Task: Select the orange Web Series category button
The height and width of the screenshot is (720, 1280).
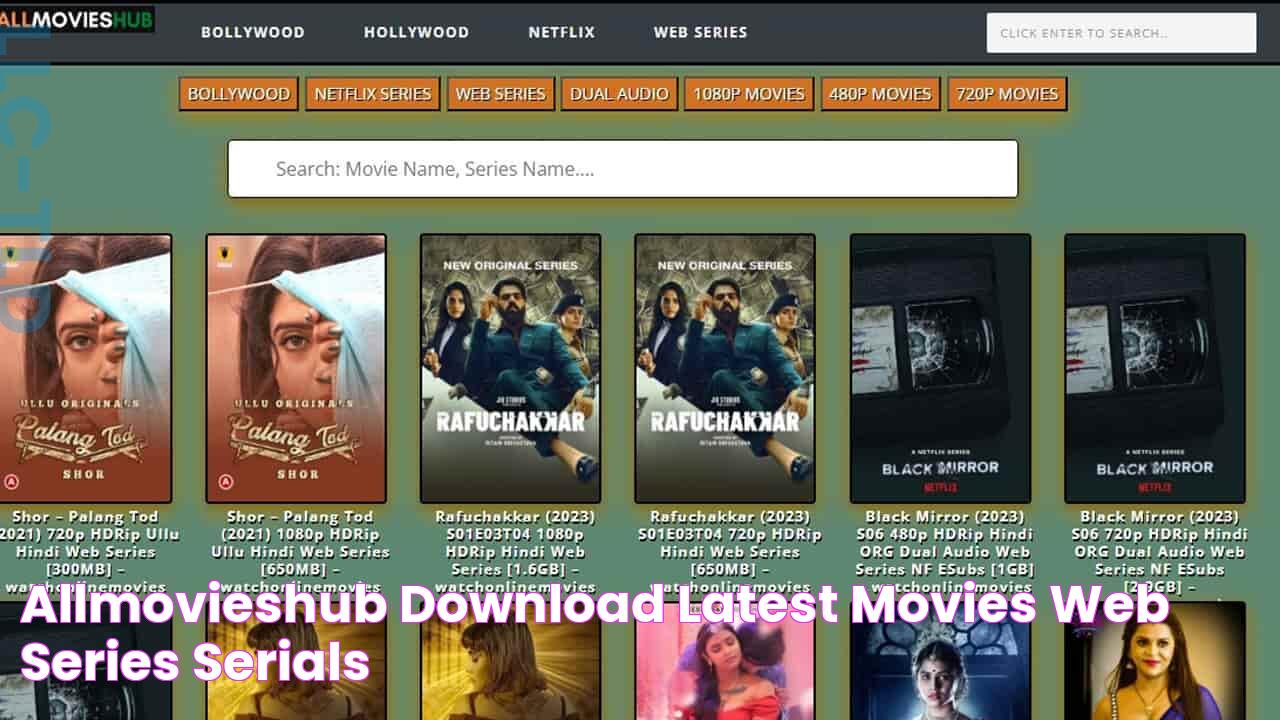Action: tap(501, 94)
